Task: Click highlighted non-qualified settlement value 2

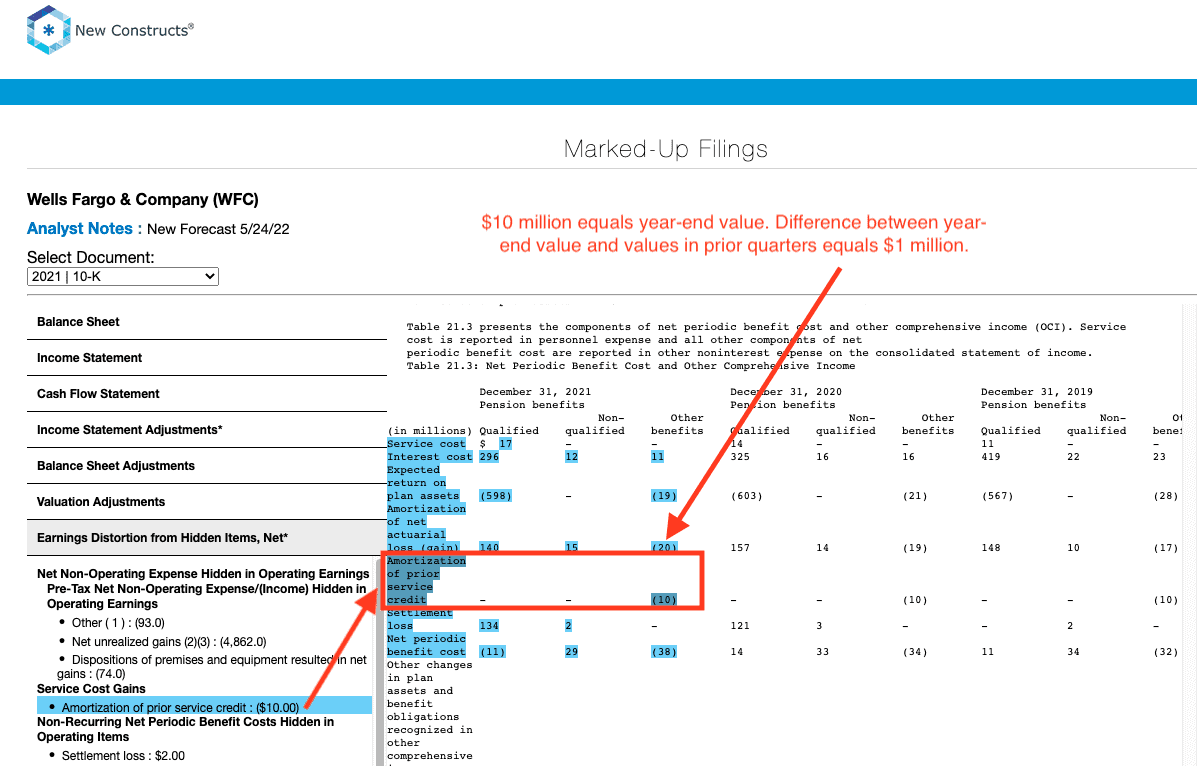Action: click(568, 625)
